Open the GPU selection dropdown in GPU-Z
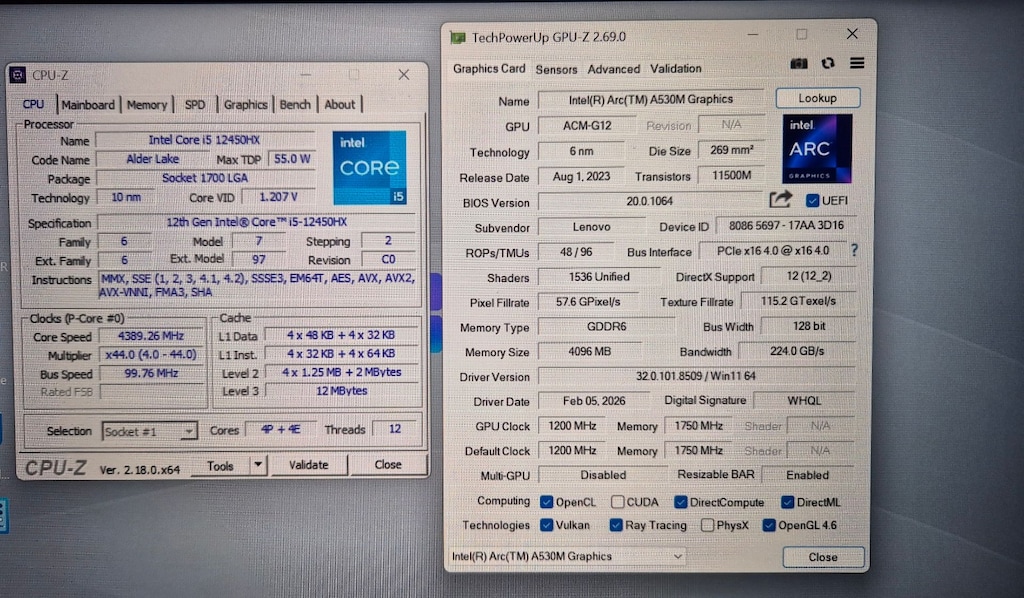Screen dimensions: 1024x598 click(x=567, y=556)
